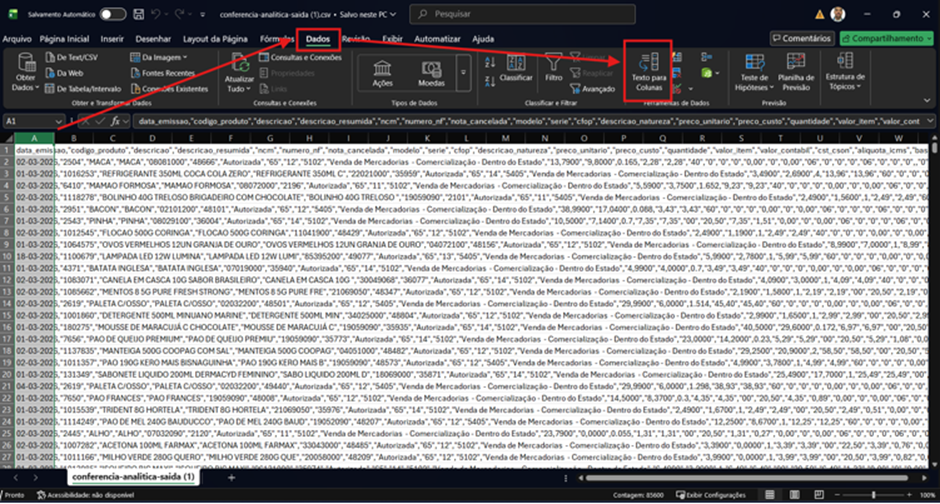
Task: Expand the Name Box dropdown arrow
Action: click(58, 121)
